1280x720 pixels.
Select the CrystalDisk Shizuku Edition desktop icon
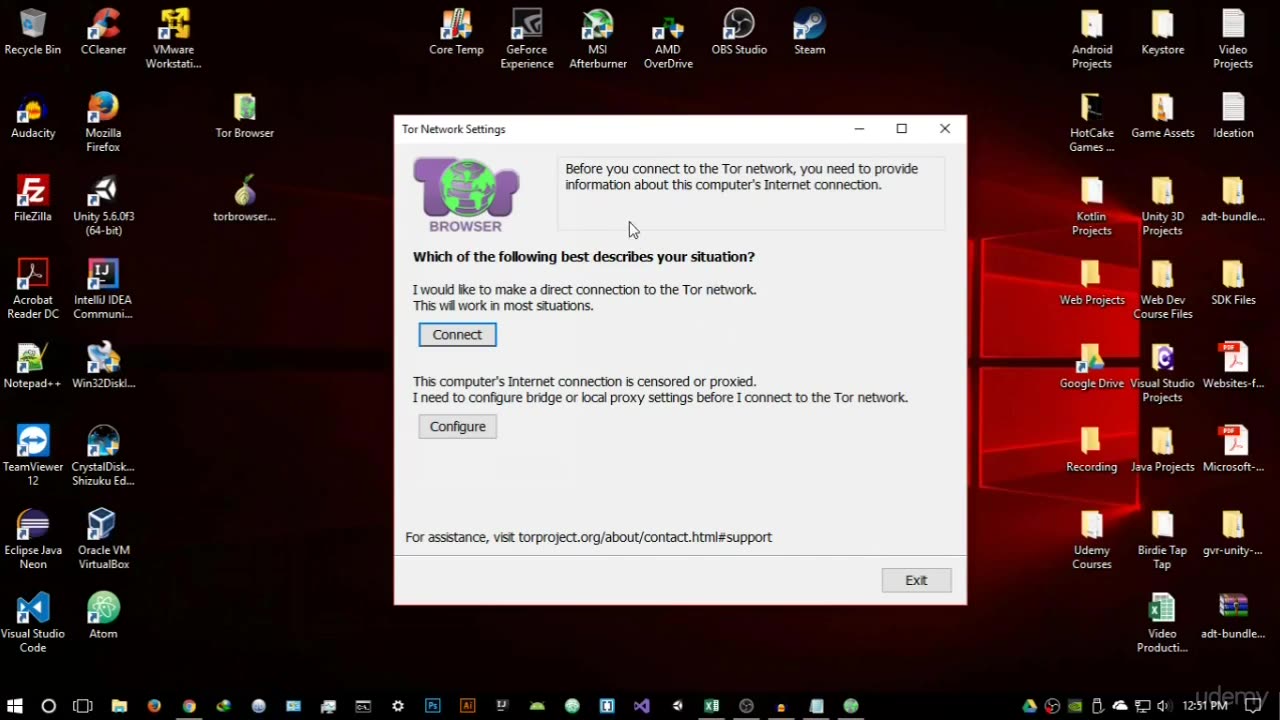click(103, 456)
